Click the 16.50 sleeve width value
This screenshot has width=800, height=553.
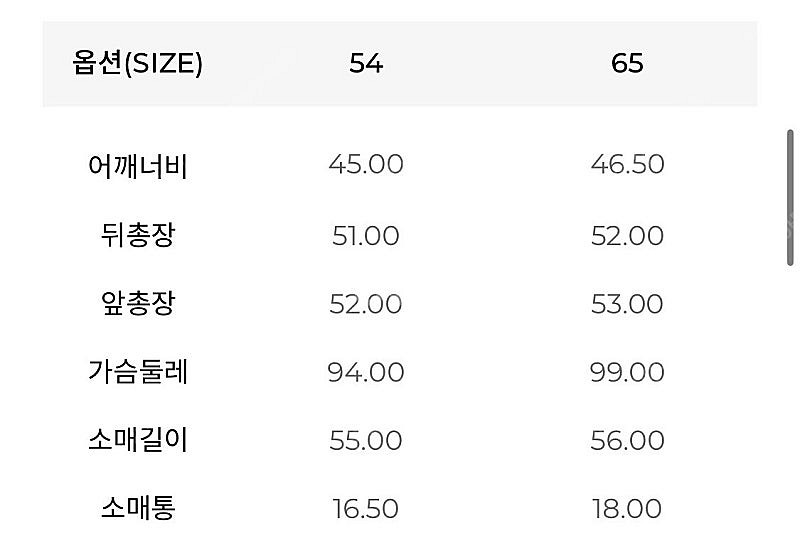(x=366, y=509)
